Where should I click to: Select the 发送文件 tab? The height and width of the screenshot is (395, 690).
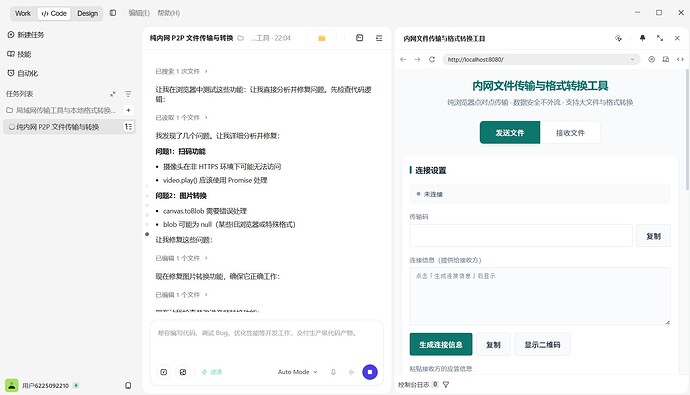coord(510,132)
